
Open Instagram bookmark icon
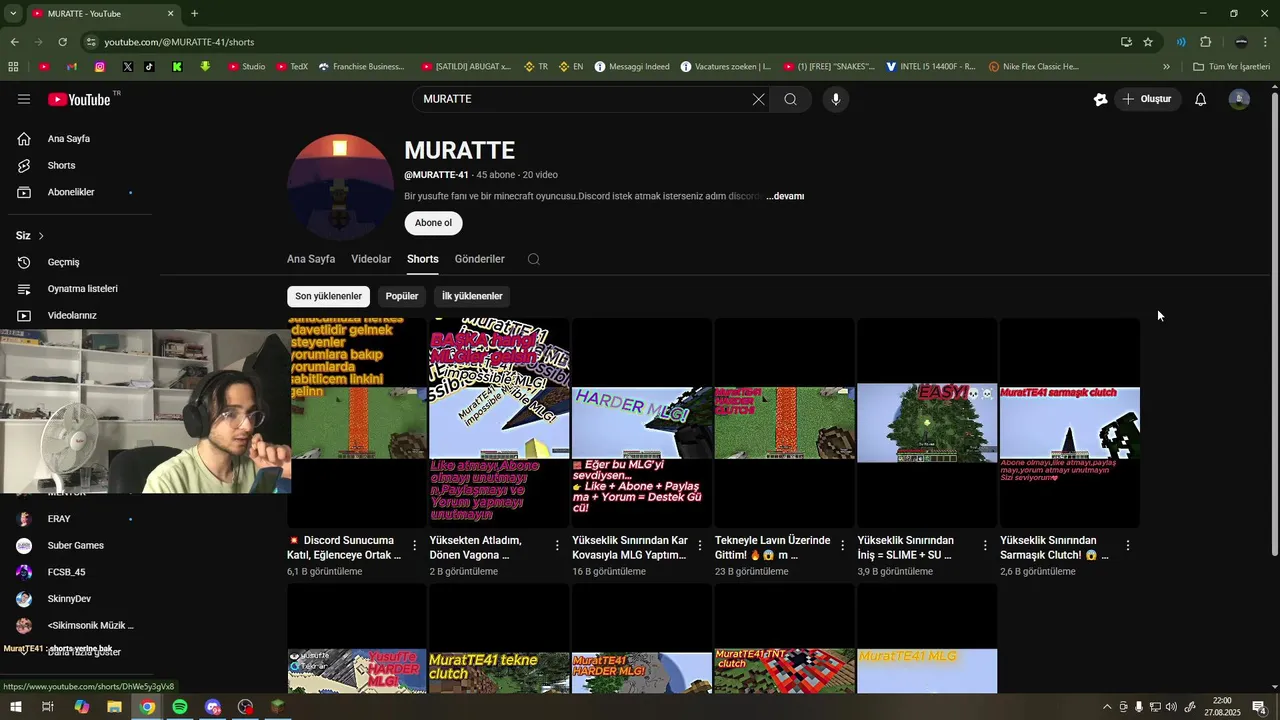(x=100, y=67)
